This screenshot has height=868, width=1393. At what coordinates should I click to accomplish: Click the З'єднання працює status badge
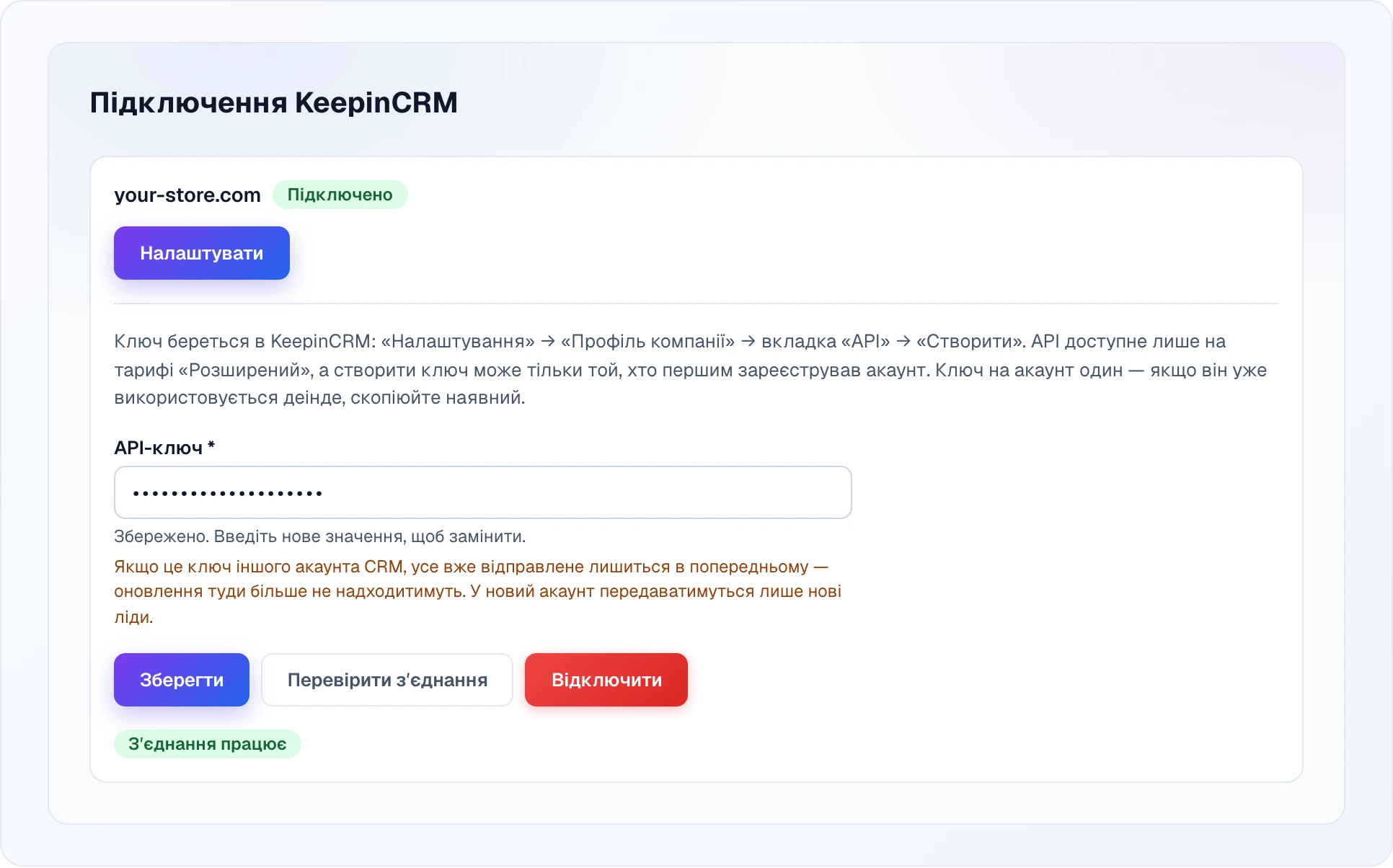[x=208, y=744]
